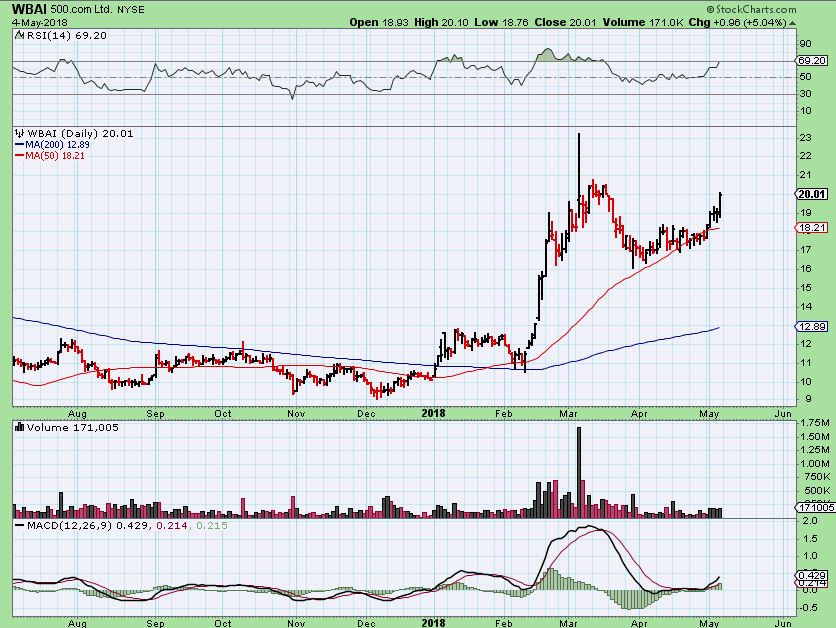Click the Open 18.93 value
This screenshot has height=628, width=836.
(x=379, y=22)
